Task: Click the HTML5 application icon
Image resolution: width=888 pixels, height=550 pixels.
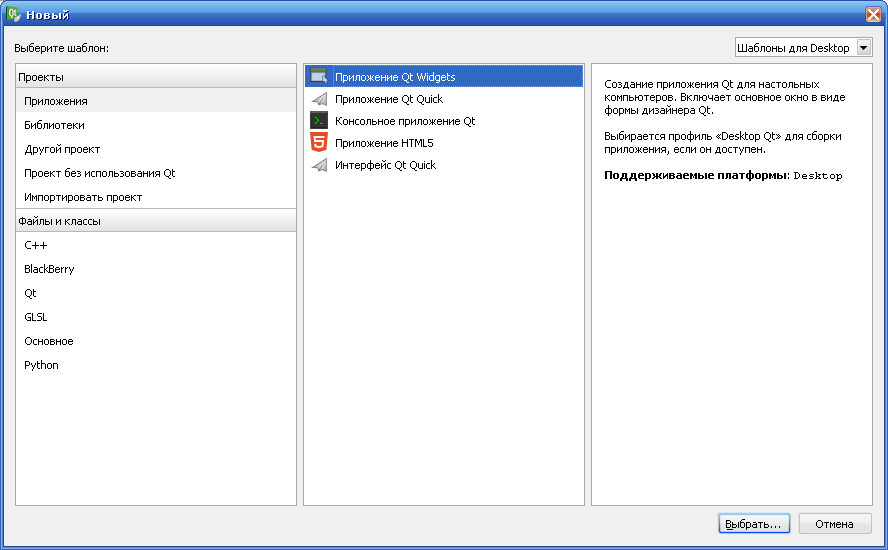Action: click(x=319, y=142)
